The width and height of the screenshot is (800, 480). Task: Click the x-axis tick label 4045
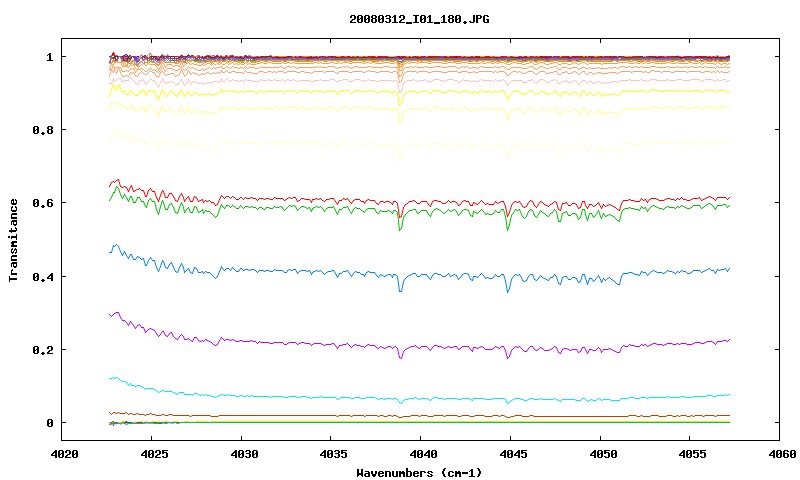[512, 454]
